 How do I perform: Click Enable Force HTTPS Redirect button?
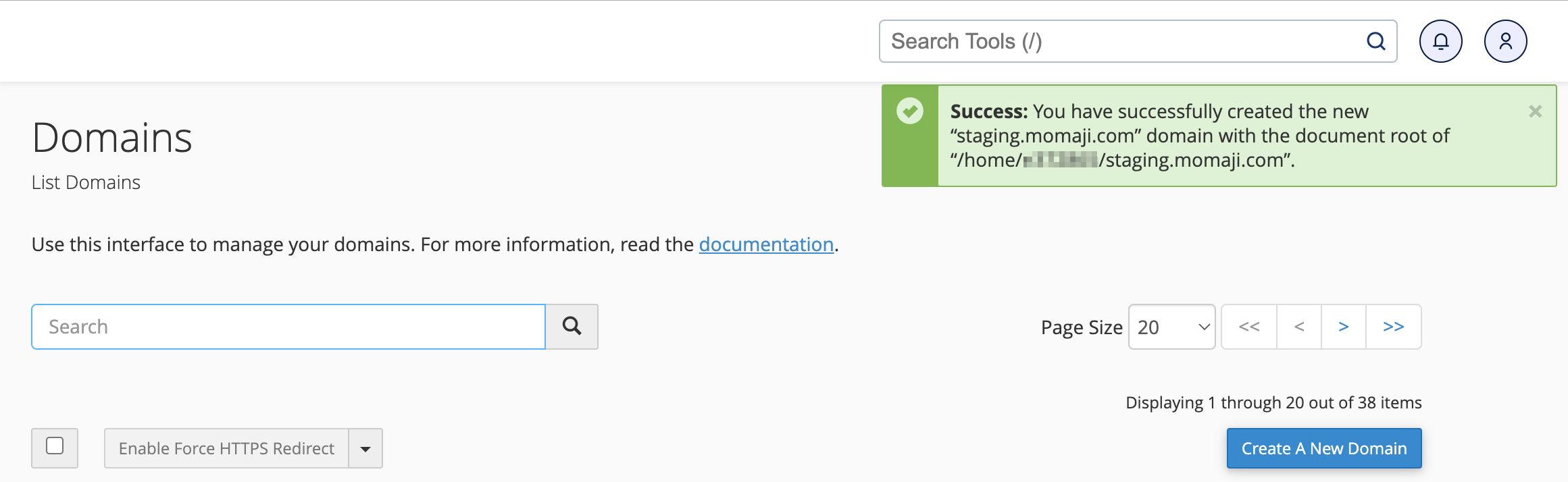coord(226,448)
